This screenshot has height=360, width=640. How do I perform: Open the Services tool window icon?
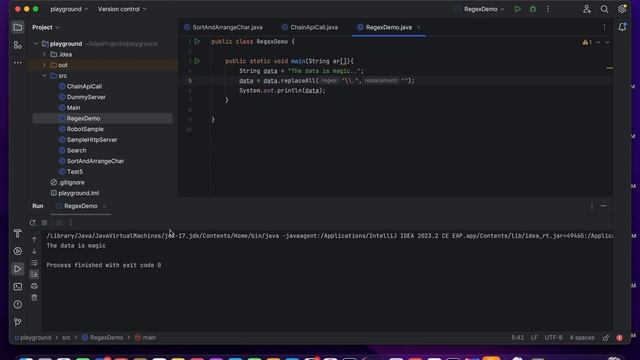pyautogui.click(x=18, y=251)
